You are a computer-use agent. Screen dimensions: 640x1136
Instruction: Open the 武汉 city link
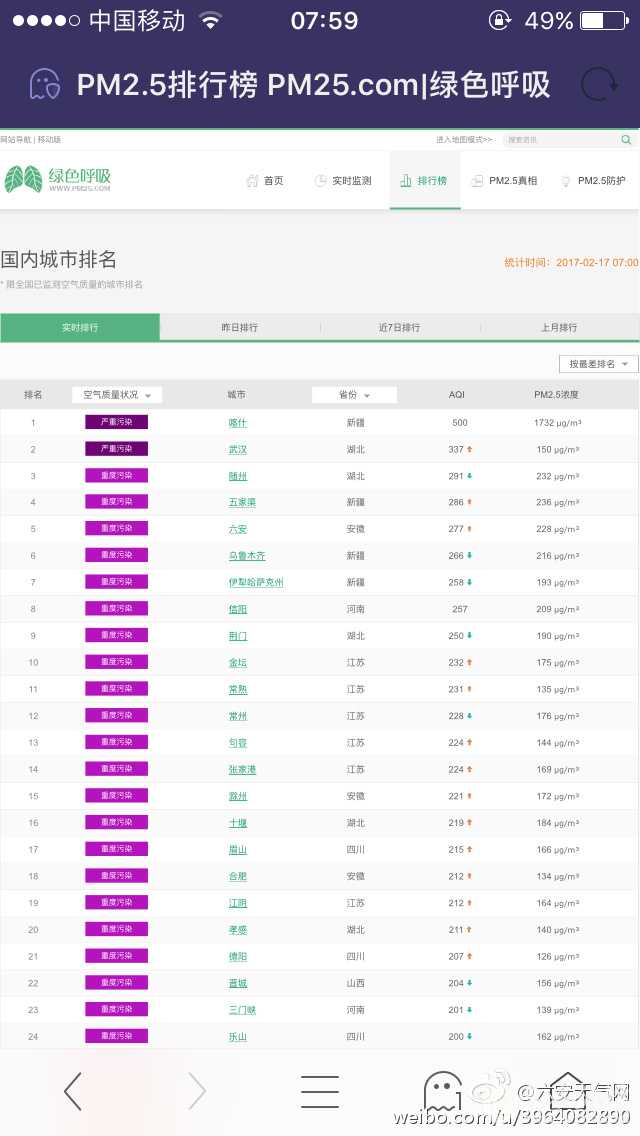pos(238,450)
